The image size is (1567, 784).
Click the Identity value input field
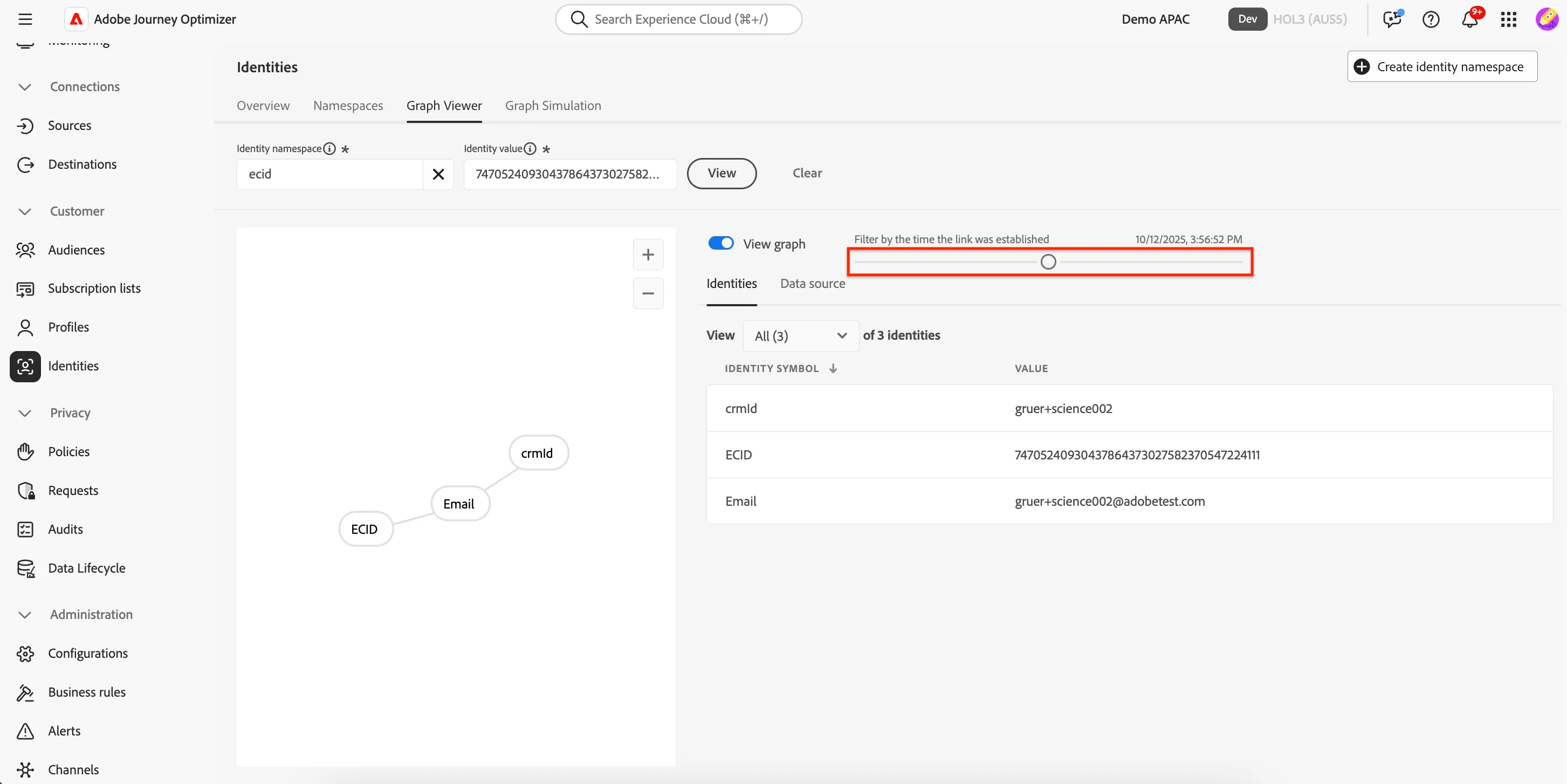point(570,175)
